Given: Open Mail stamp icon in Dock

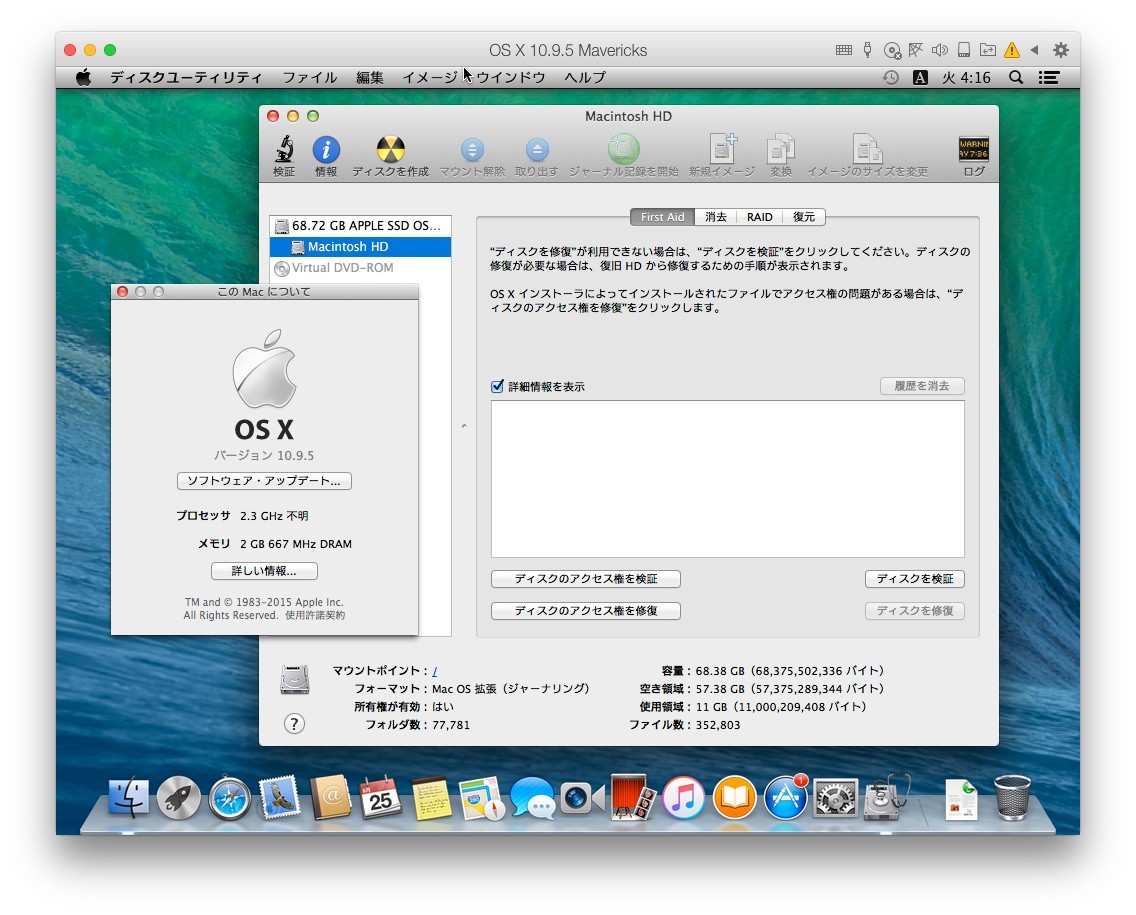Looking at the screenshot, I should coord(280,797).
